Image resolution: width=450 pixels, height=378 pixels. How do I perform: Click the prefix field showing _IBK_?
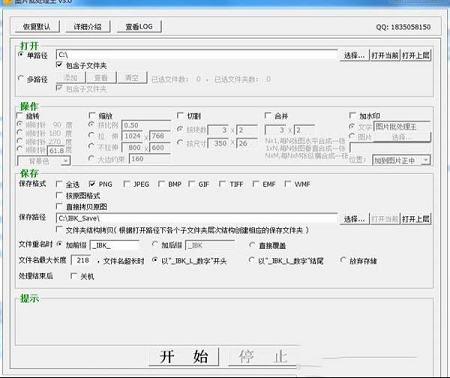click(x=115, y=245)
